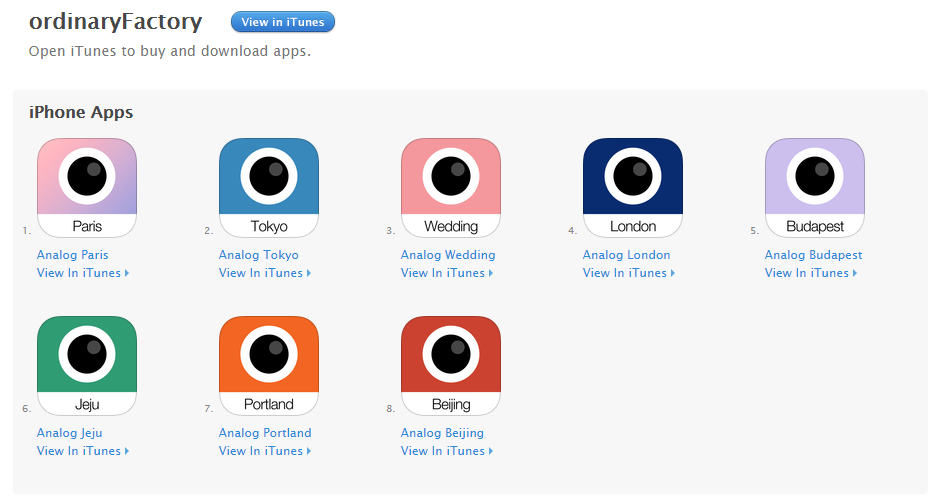This screenshot has height=503, width=945.
Task: Open the Analog London title link
Action: tap(627, 255)
